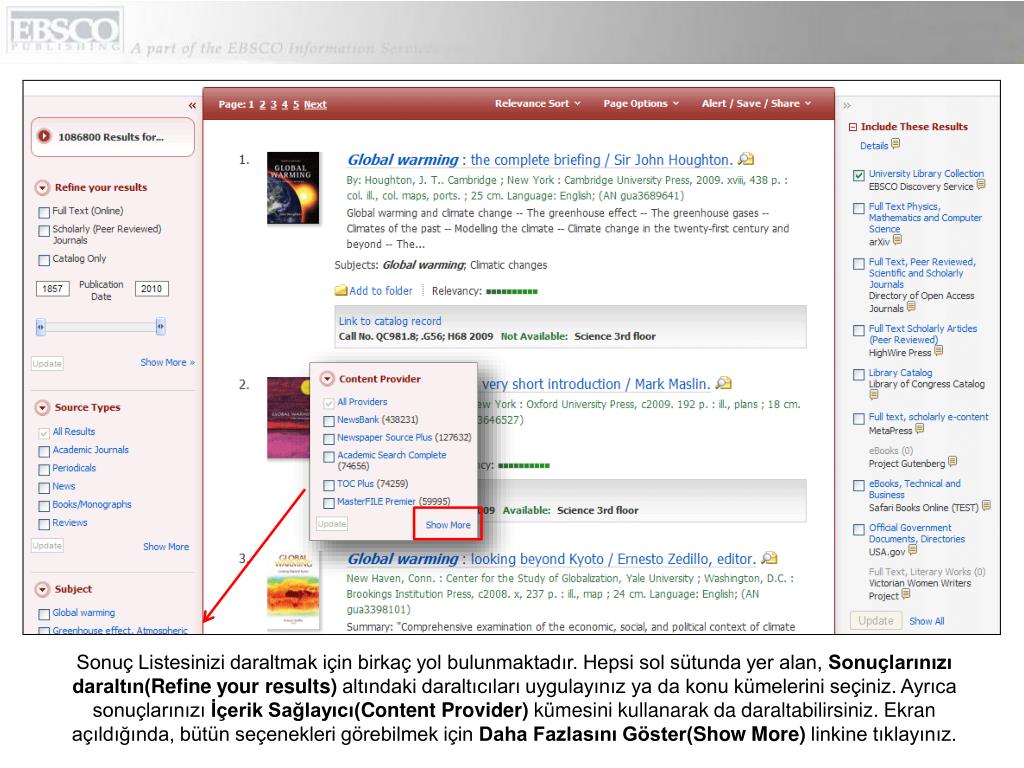This screenshot has height=768, width=1024.
Task: Click the preview magnifier icon beside Sir John Houghton title
Action: pyautogui.click(x=746, y=159)
